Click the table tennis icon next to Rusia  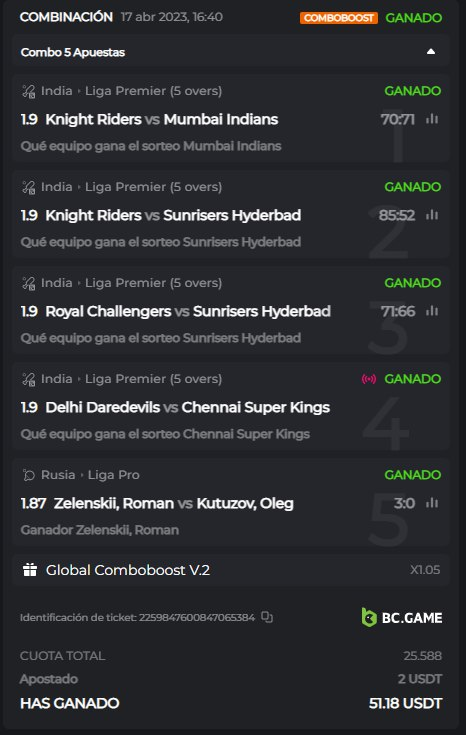click(x=29, y=475)
